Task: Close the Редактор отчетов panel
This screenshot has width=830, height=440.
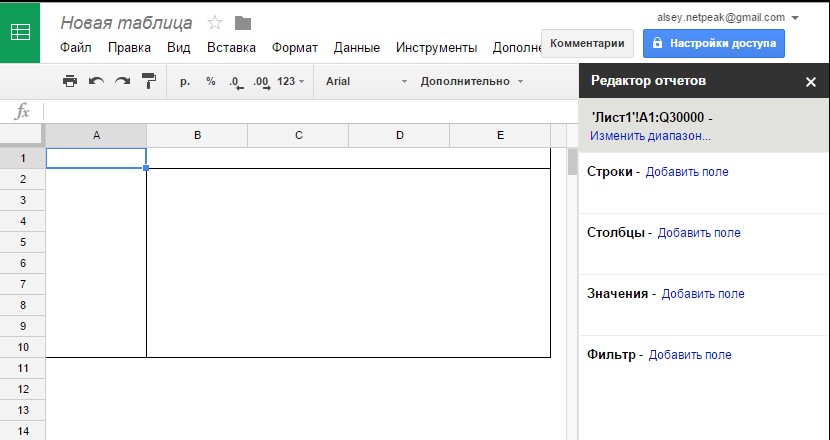Action: (x=811, y=82)
